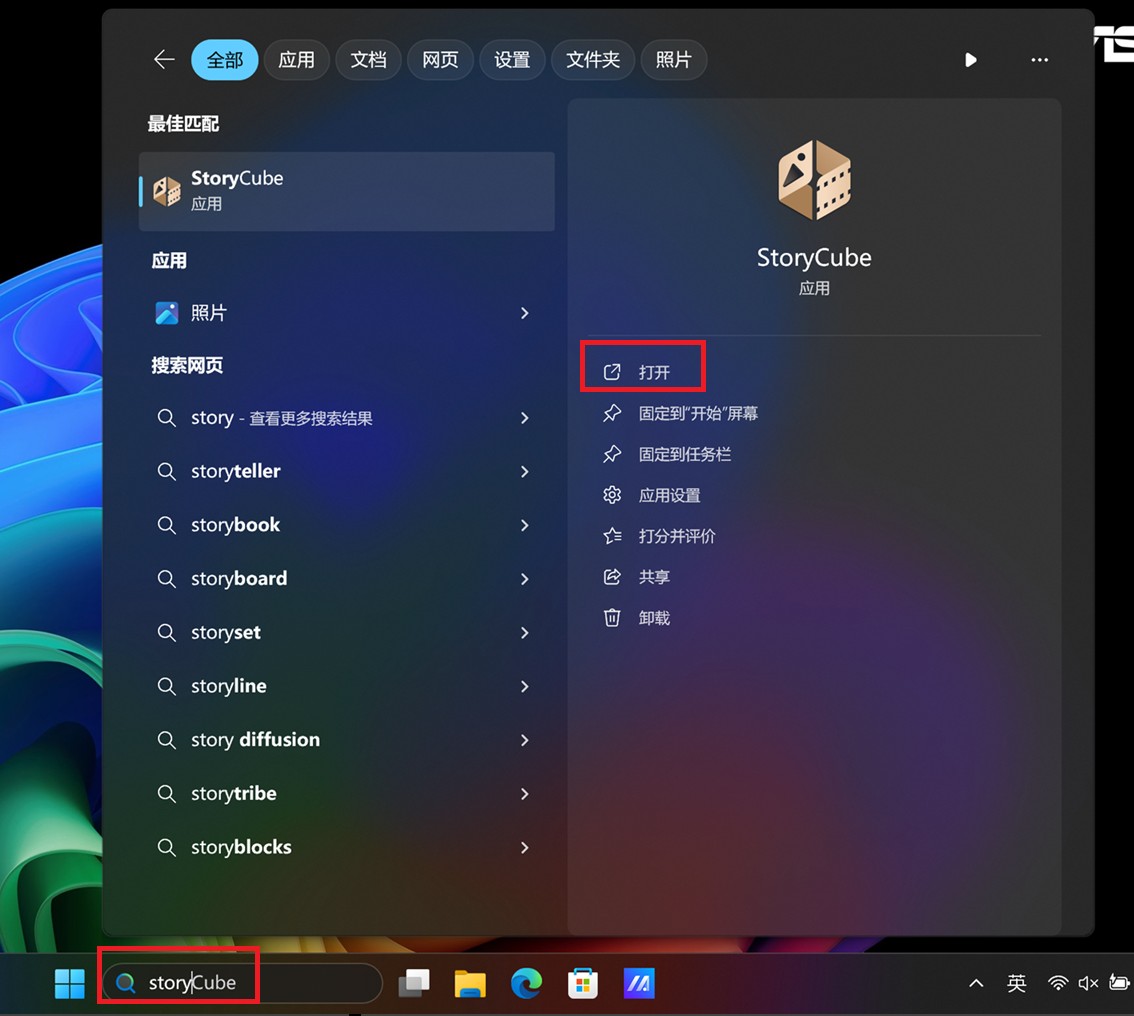Choose 固定到"开始"屏幕 option
Viewport: 1134px width, 1016px height.
(698, 414)
